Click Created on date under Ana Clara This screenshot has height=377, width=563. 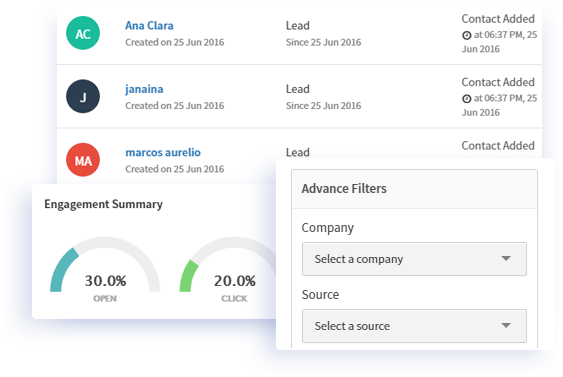click(175, 42)
